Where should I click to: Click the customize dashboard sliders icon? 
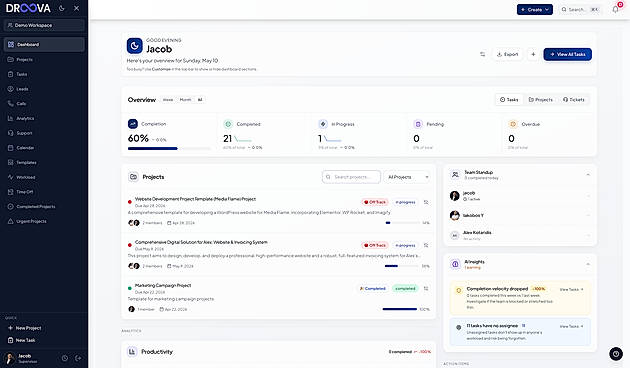(x=483, y=54)
